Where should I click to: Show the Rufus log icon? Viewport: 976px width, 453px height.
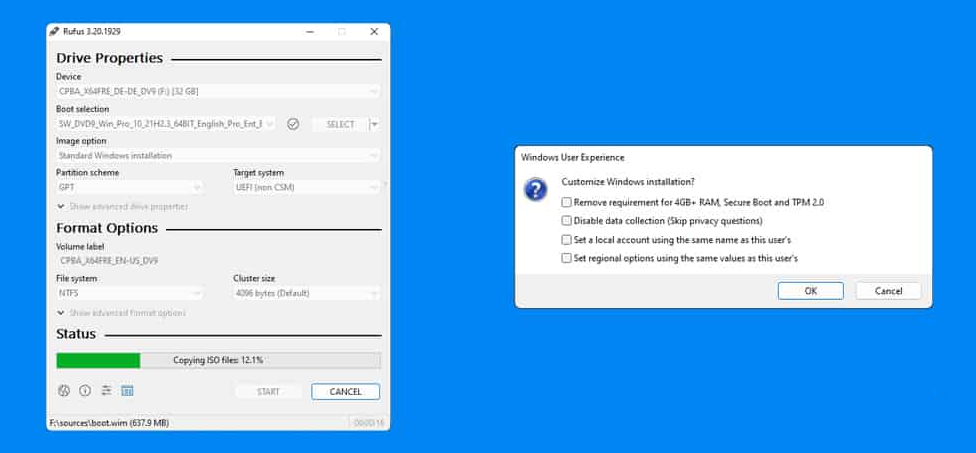point(127,391)
